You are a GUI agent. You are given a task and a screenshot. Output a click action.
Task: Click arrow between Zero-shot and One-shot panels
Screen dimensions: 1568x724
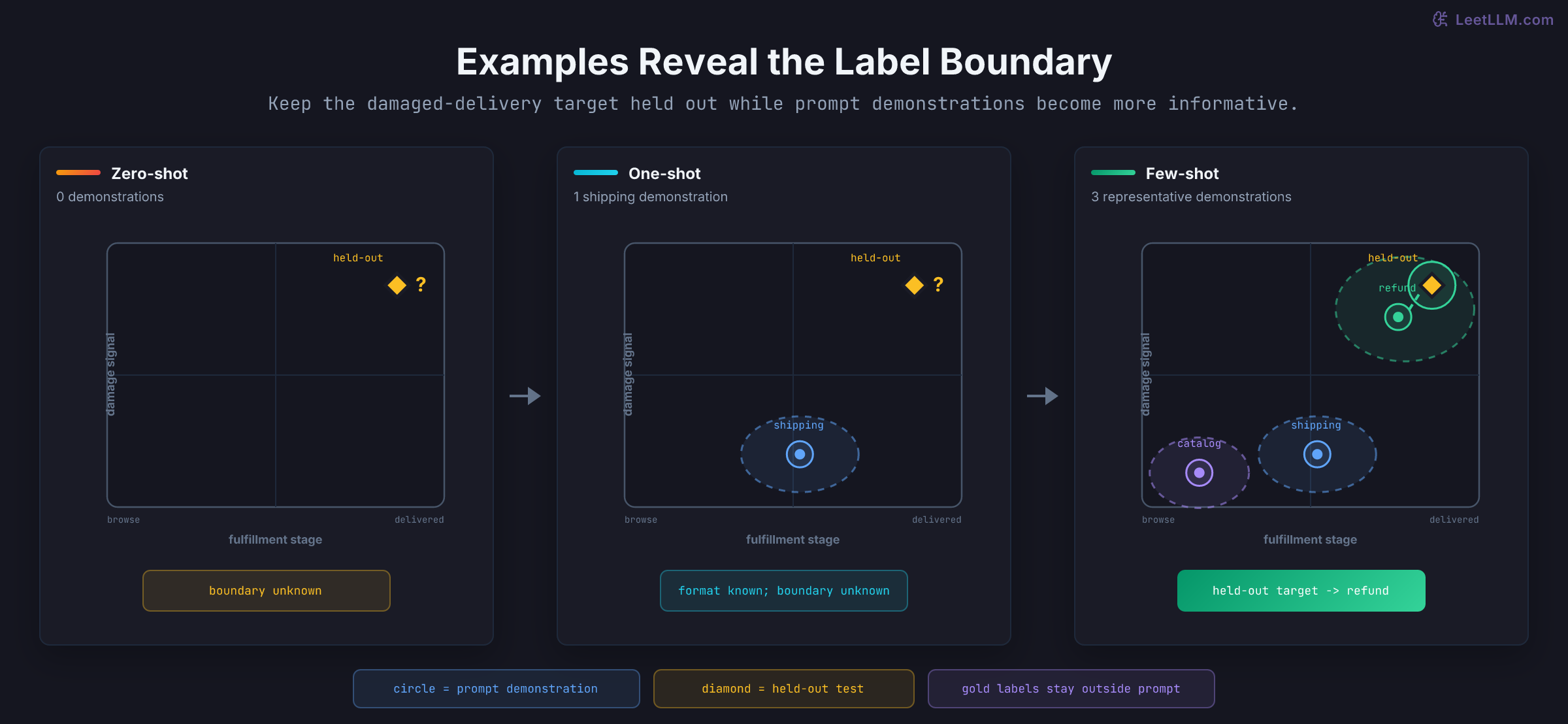click(525, 396)
